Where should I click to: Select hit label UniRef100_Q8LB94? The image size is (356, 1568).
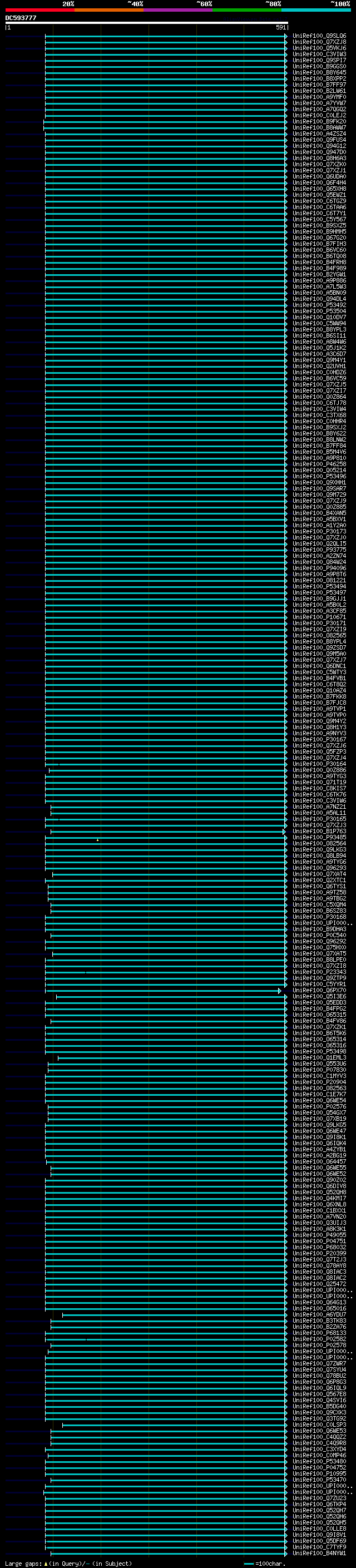pyautogui.click(x=319, y=855)
